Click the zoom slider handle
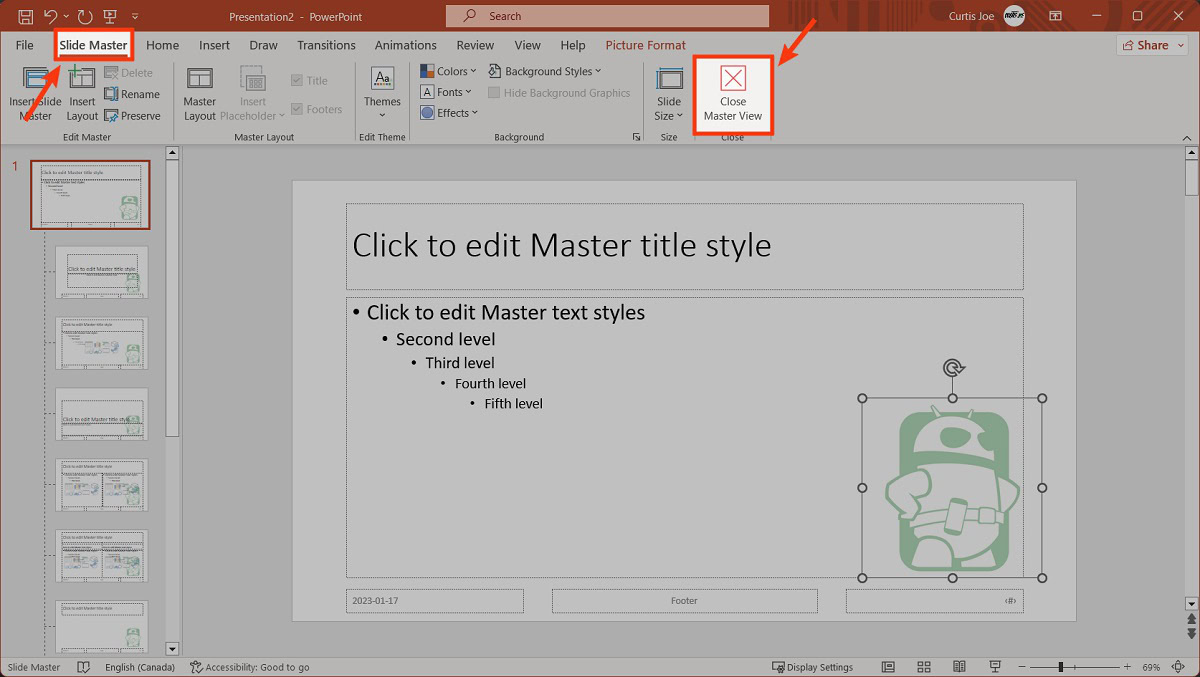Screen dimensions: 1200x677 tap(1061, 667)
